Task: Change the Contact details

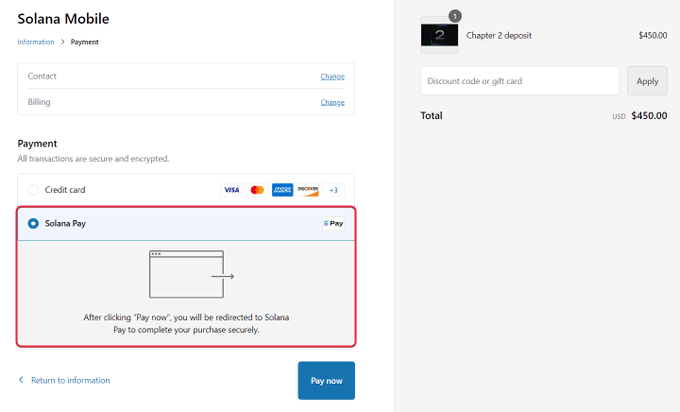Action: [x=333, y=76]
